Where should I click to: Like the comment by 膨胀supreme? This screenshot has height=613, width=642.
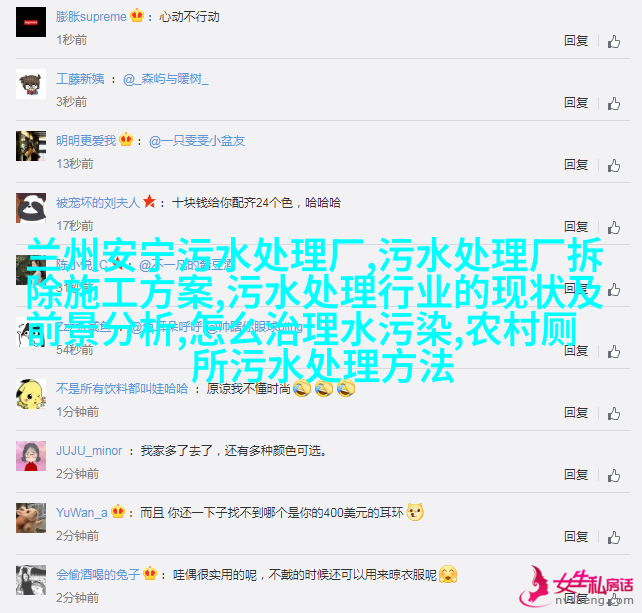click(x=613, y=41)
